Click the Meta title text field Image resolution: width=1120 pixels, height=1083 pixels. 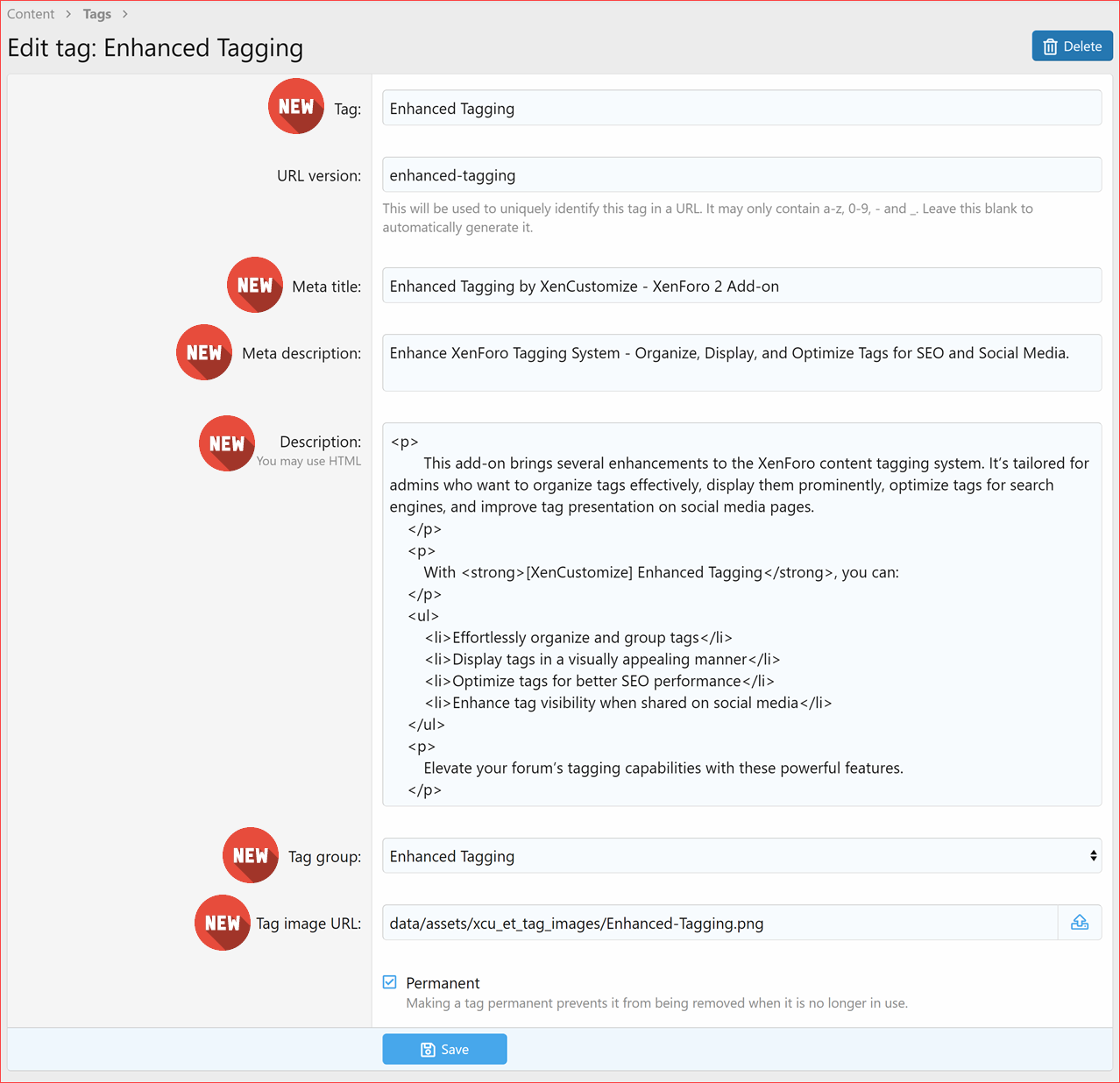741,287
